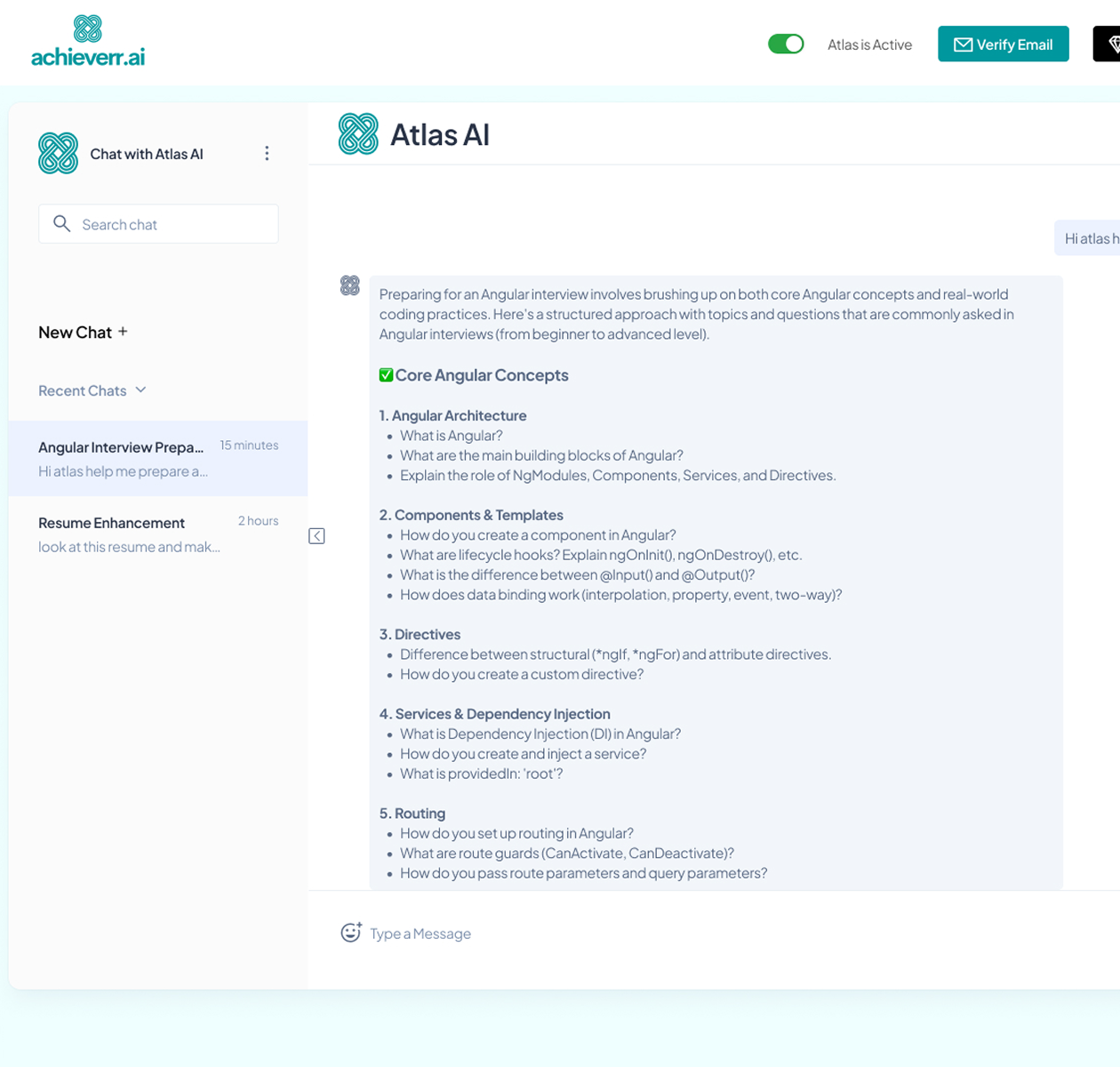Click the Recent Chats section label
1120x1067 pixels.
(82, 390)
